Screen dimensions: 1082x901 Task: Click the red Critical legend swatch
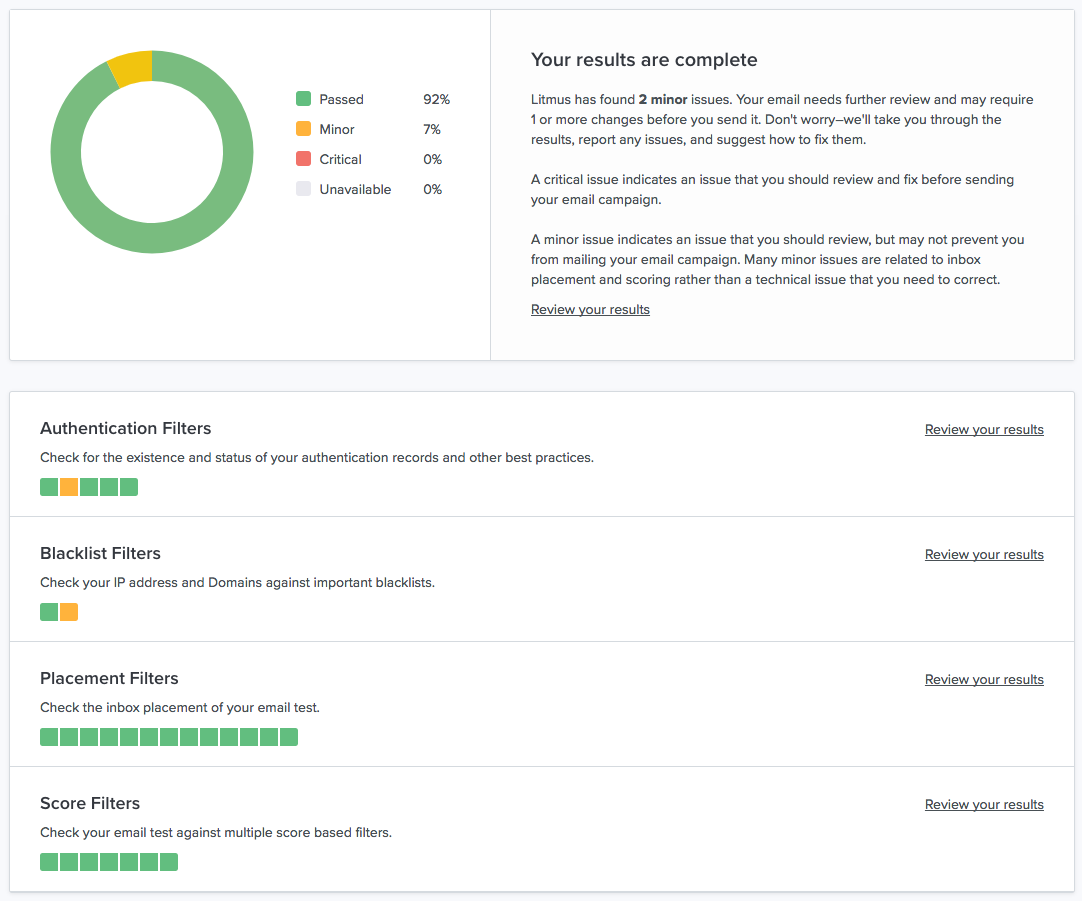(x=304, y=159)
